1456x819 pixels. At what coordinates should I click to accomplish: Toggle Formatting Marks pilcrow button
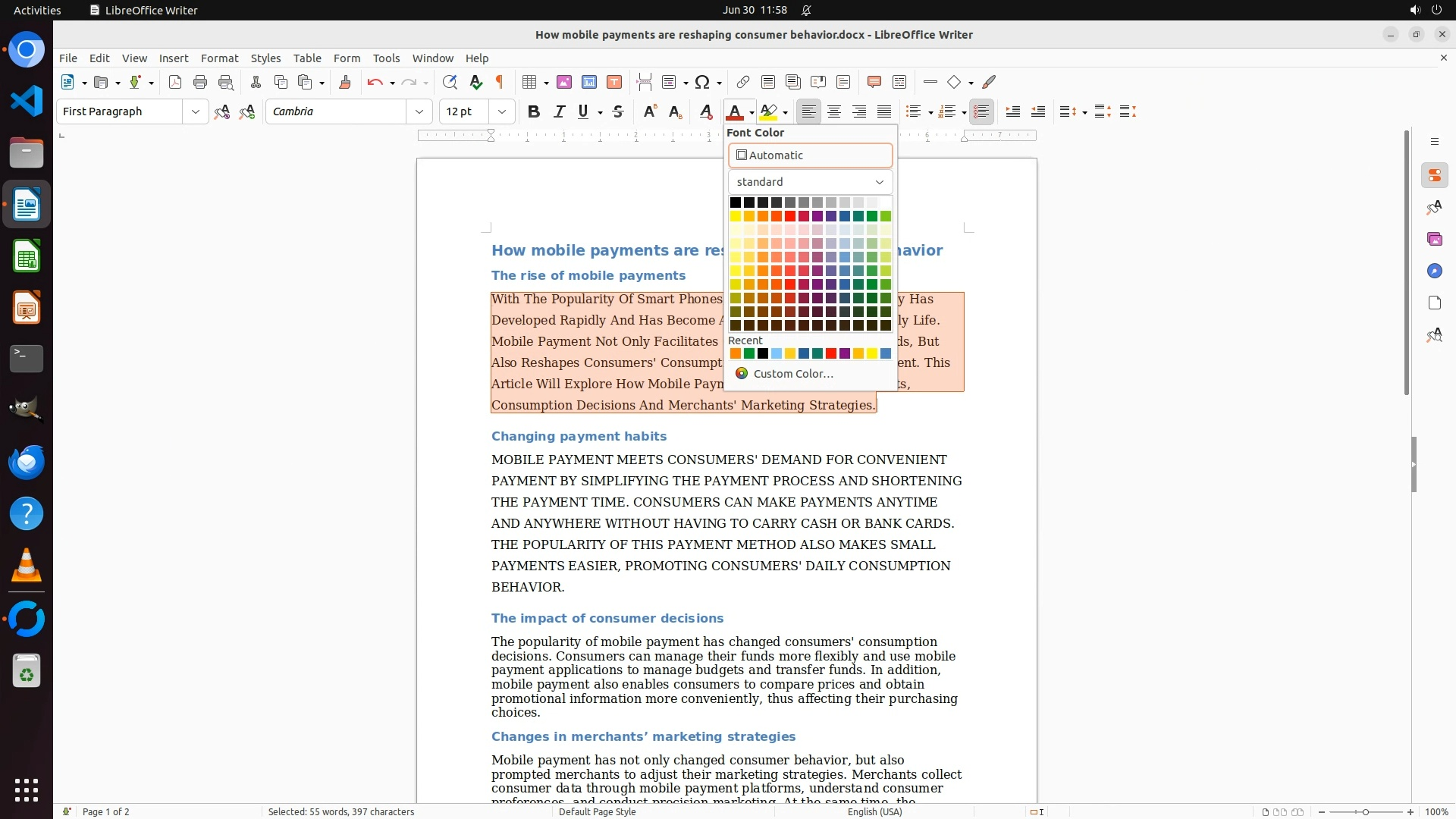pos(500,82)
